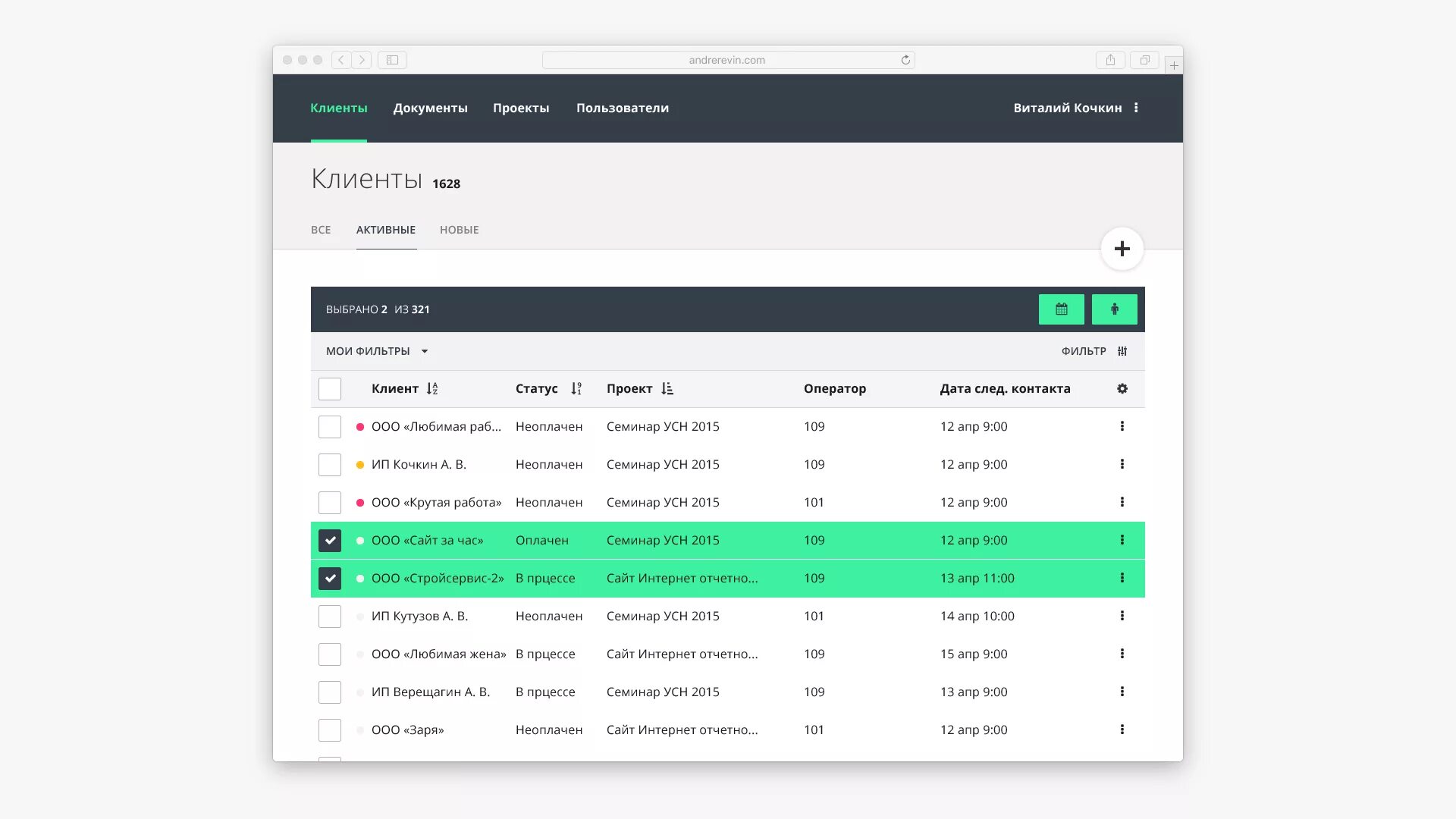Click the round plus add-client button

point(1122,249)
